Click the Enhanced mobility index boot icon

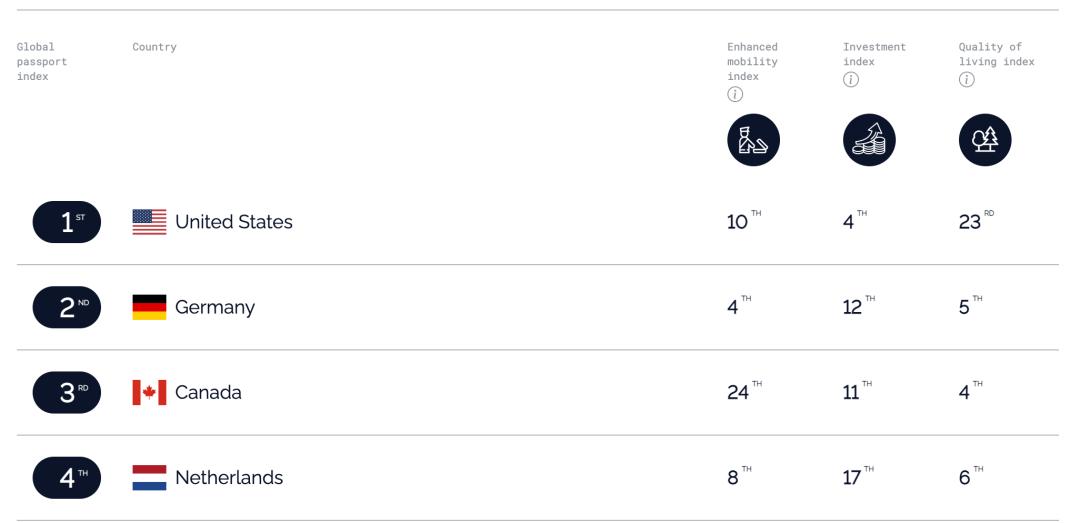pyautogui.click(x=753, y=141)
